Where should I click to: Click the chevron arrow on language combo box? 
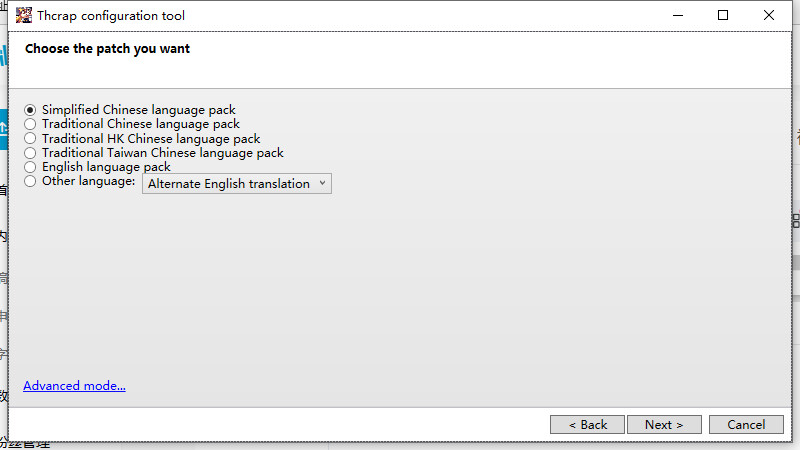click(322, 184)
